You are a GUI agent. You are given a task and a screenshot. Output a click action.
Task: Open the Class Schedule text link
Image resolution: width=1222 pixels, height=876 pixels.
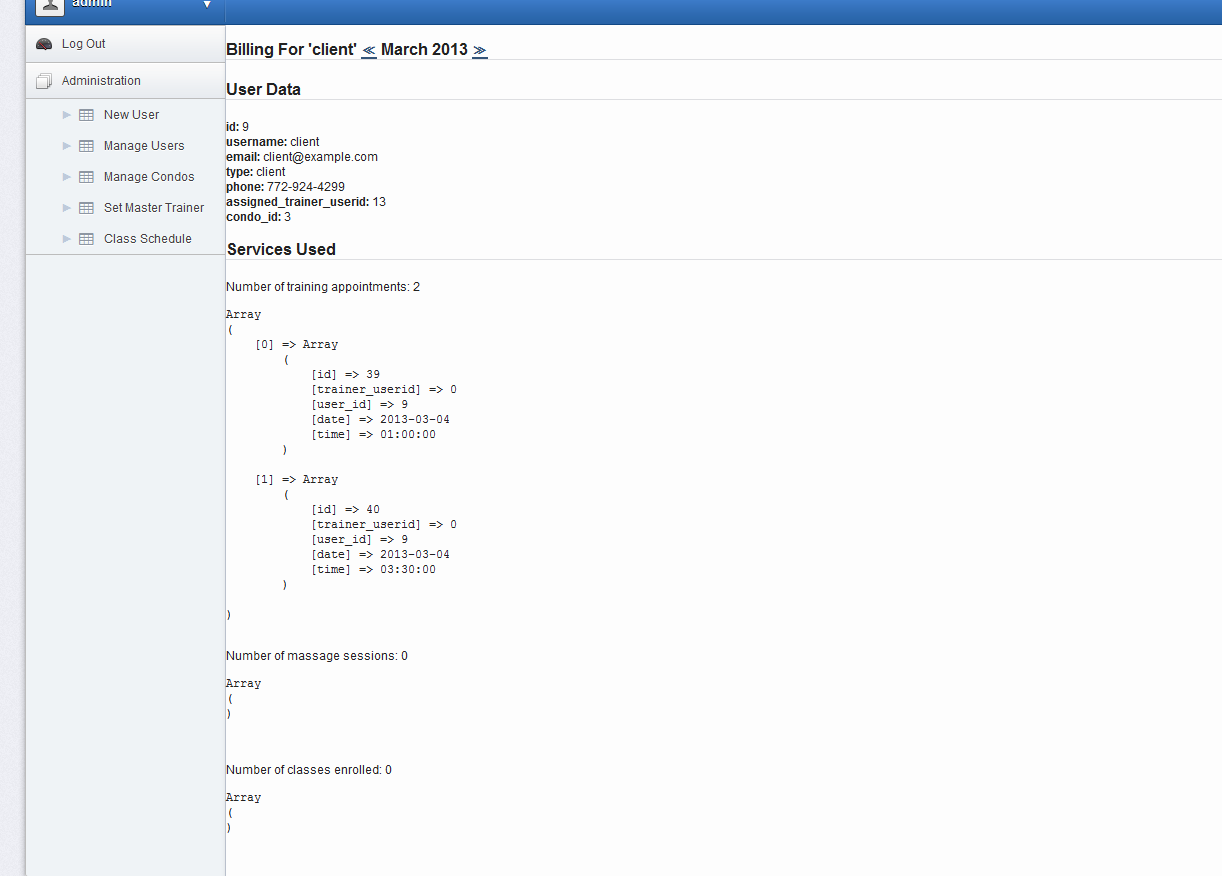[x=148, y=239]
